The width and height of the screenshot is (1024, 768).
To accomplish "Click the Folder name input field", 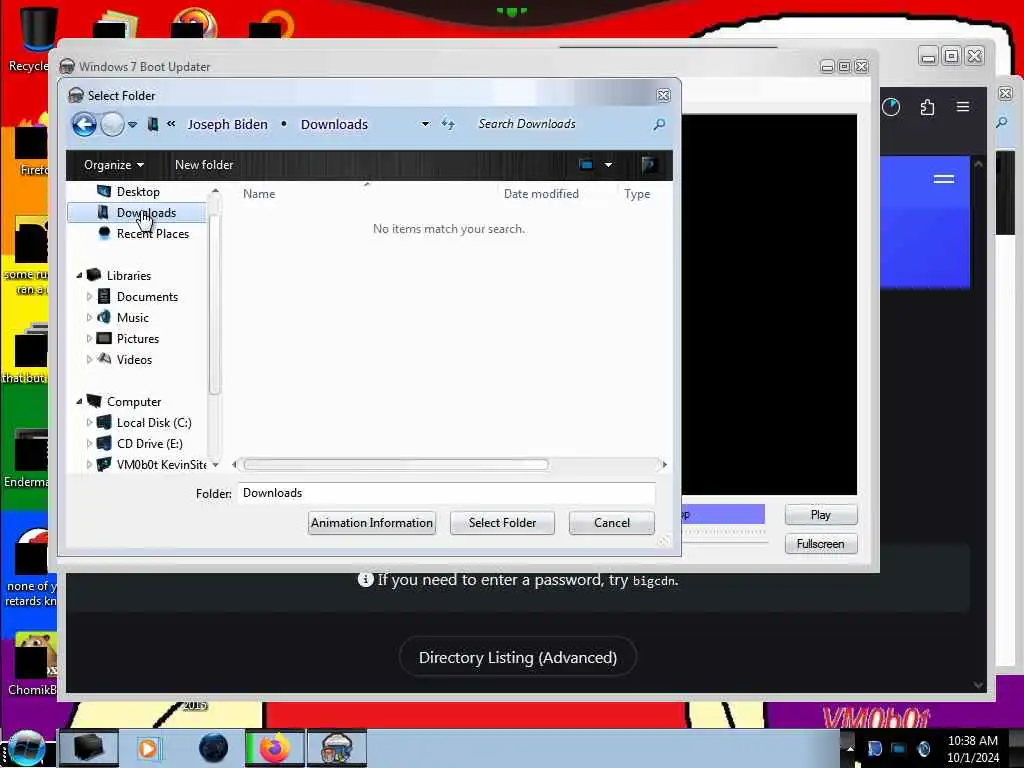I will pyautogui.click(x=447, y=493).
